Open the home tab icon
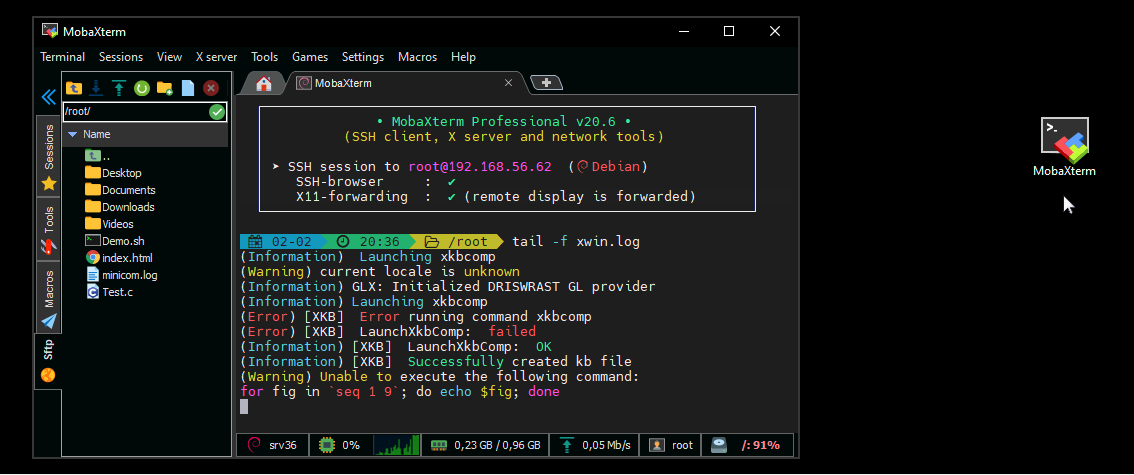 point(264,83)
